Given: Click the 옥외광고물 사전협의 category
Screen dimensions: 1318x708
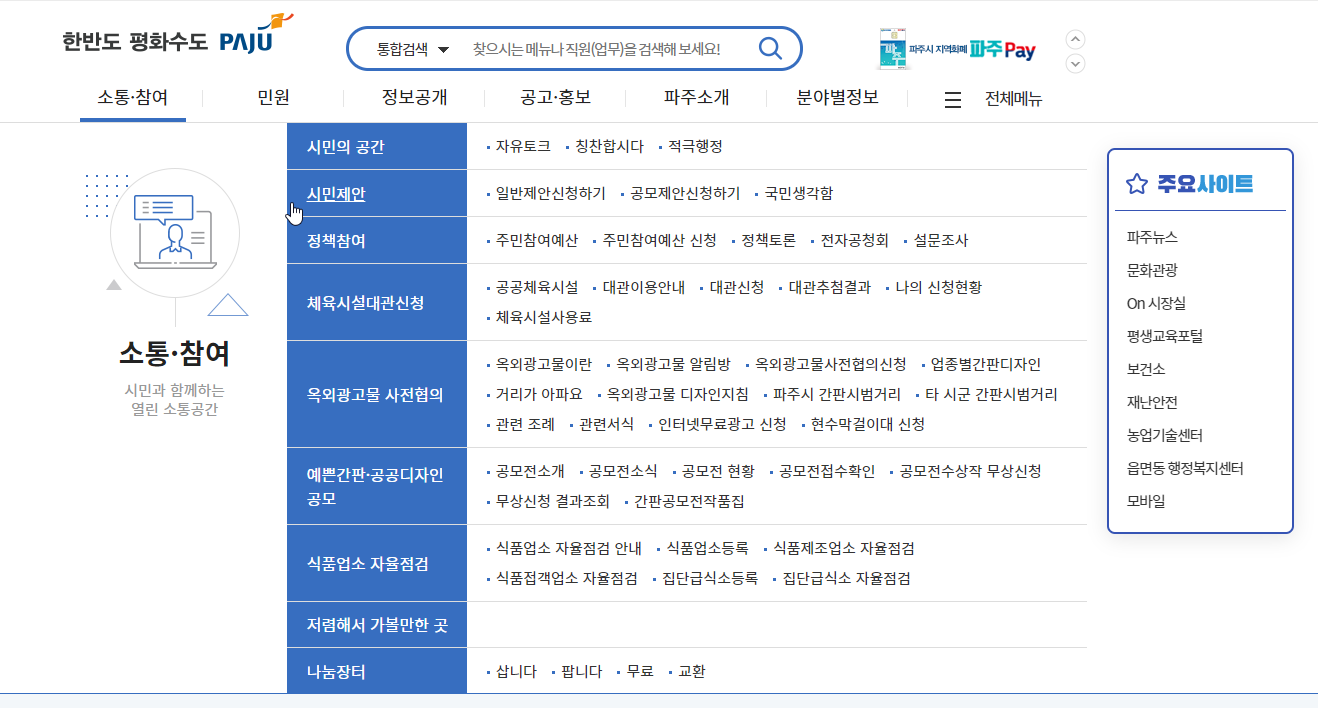Looking at the screenshot, I should tap(377, 394).
